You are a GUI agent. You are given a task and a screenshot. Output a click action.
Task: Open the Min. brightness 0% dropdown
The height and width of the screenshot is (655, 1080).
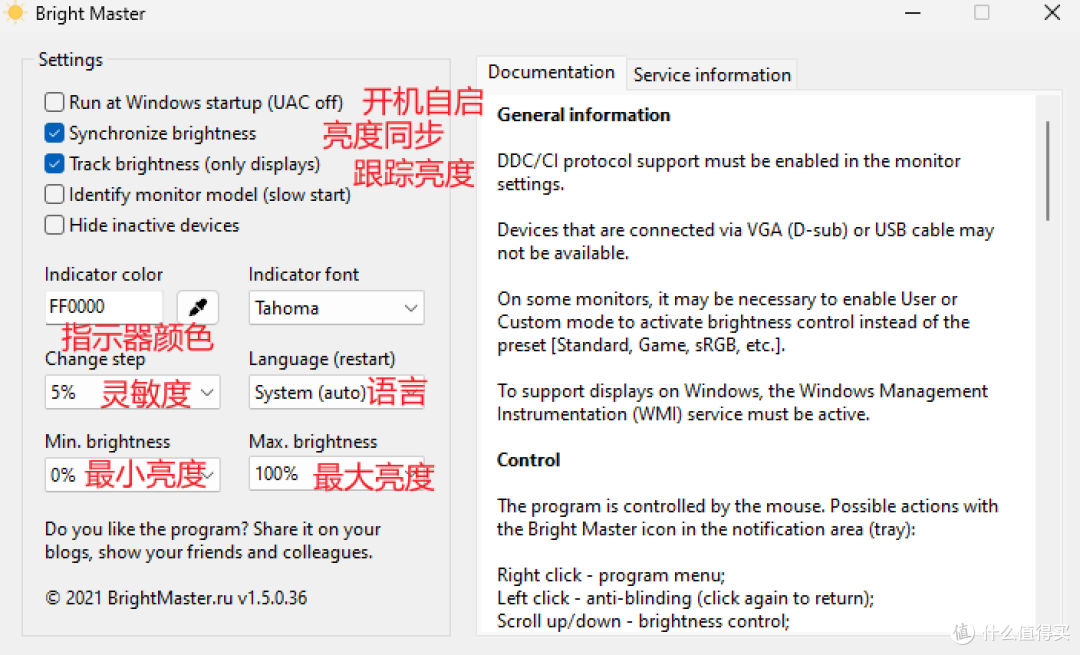coord(132,475)
